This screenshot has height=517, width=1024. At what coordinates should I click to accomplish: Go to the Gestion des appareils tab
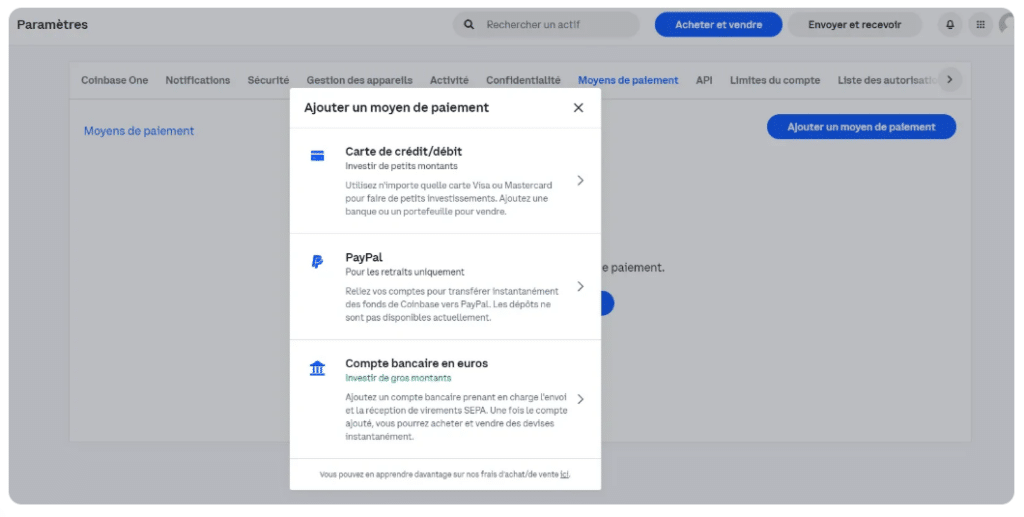tap(359, 80)
